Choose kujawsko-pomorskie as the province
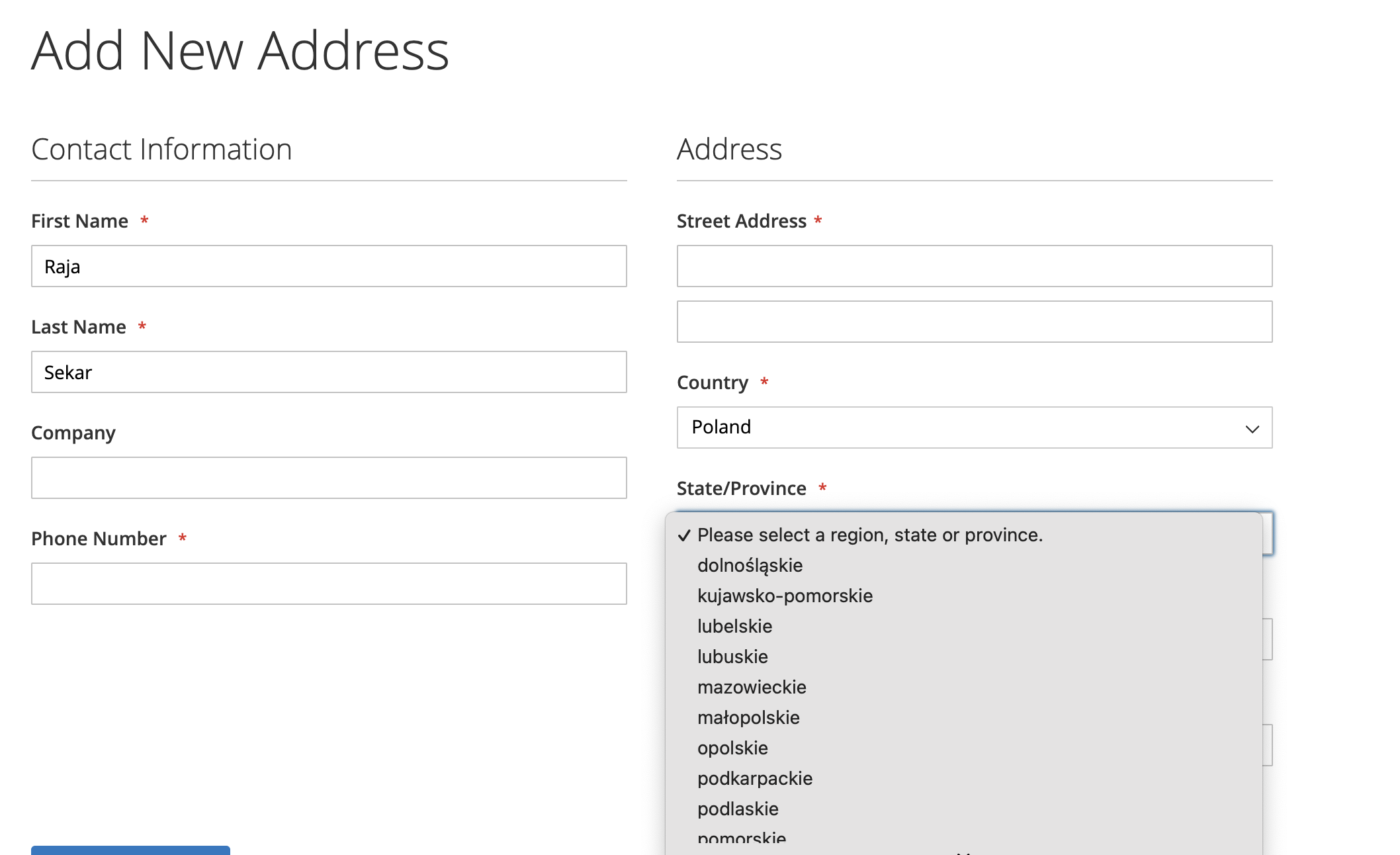Image resolution: width=1400 pixels, height=855 pixels. click(x=785, y=596)
